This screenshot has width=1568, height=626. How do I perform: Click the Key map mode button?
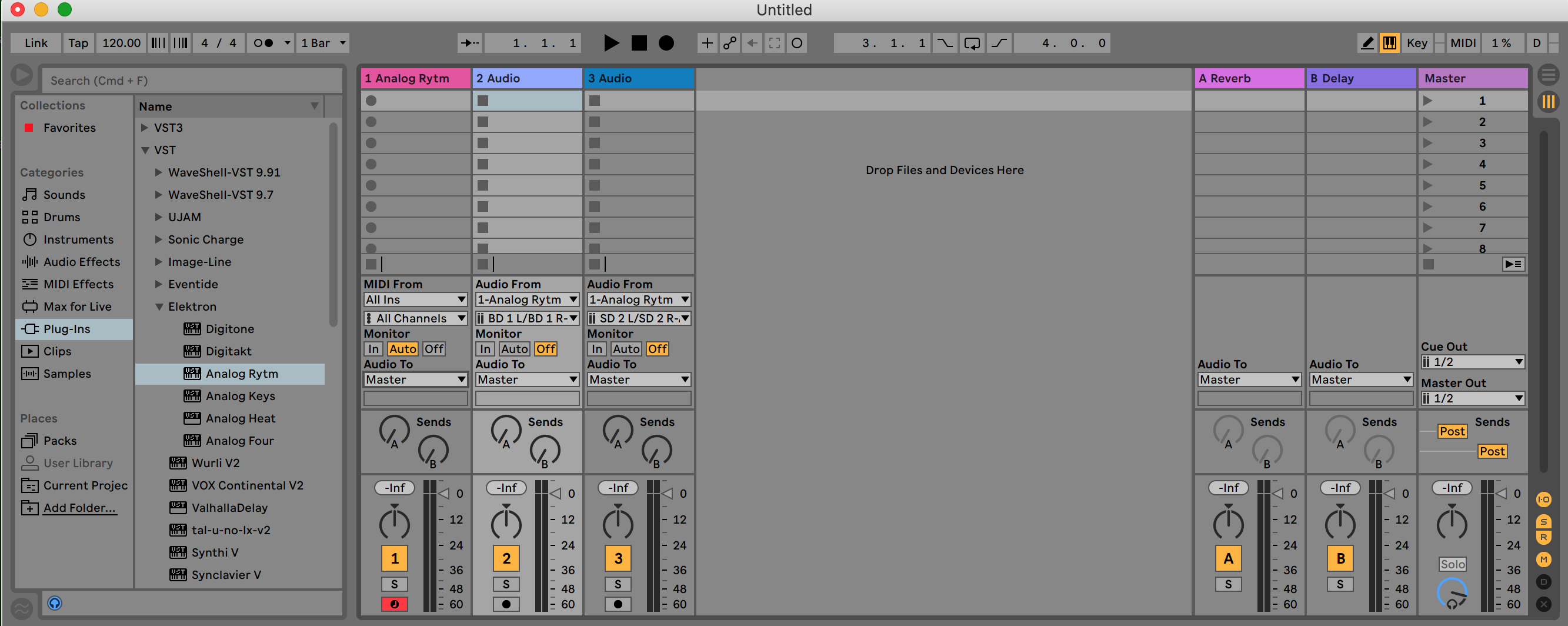tap(1416, 43)
